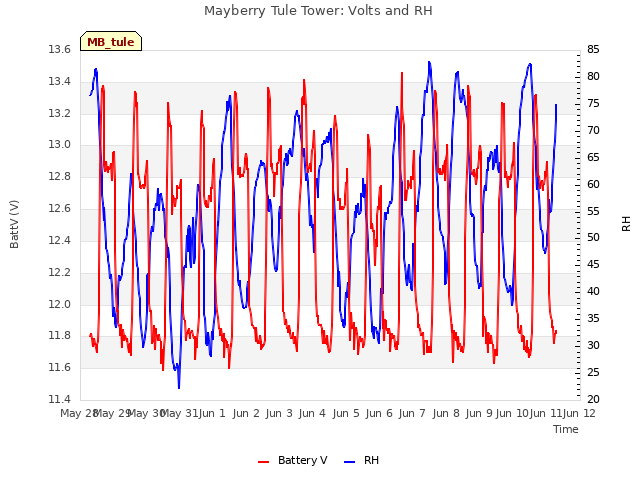
Task: Click the May 31 date on the time axis
Action: [180, 413]
